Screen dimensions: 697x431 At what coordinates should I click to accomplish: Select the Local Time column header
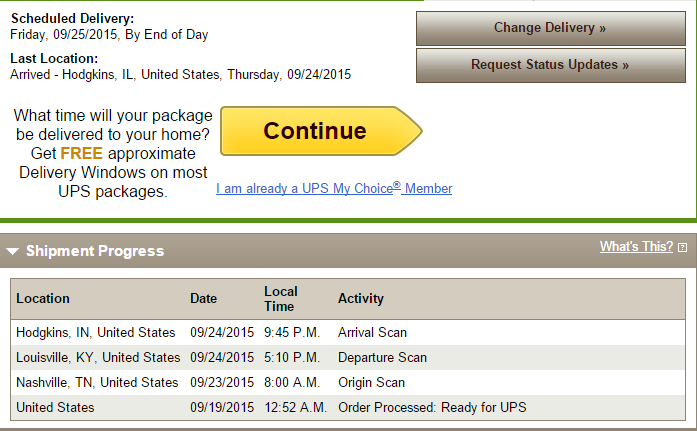281,298
